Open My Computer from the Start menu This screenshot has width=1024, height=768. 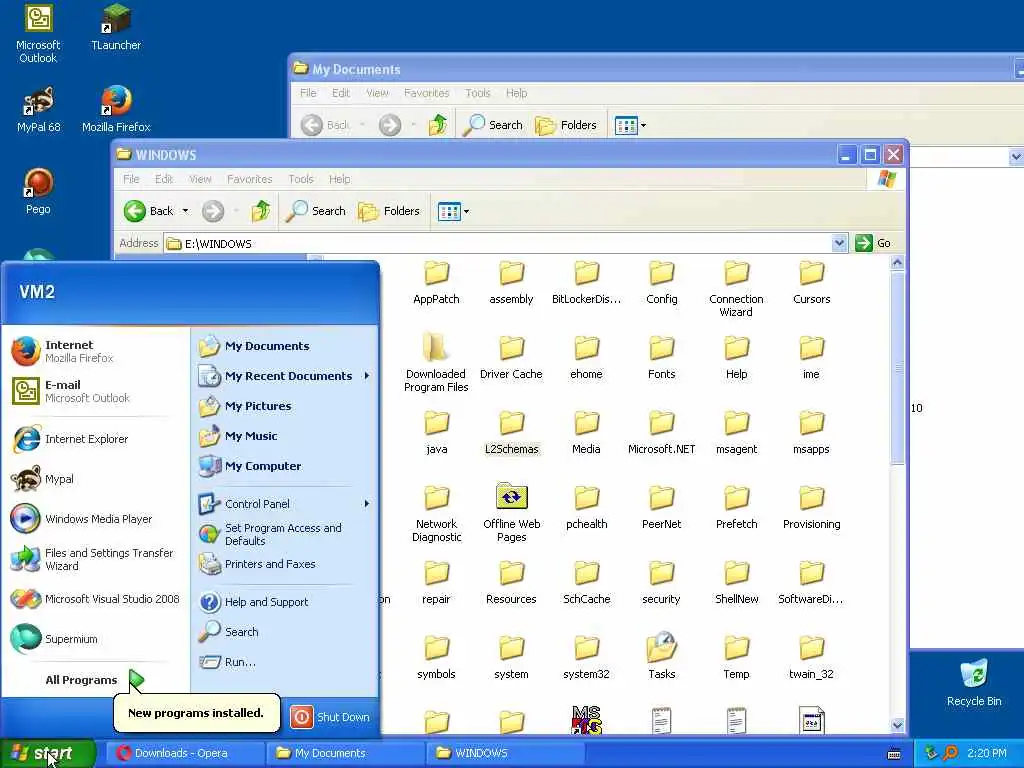[x=285, y=466]
